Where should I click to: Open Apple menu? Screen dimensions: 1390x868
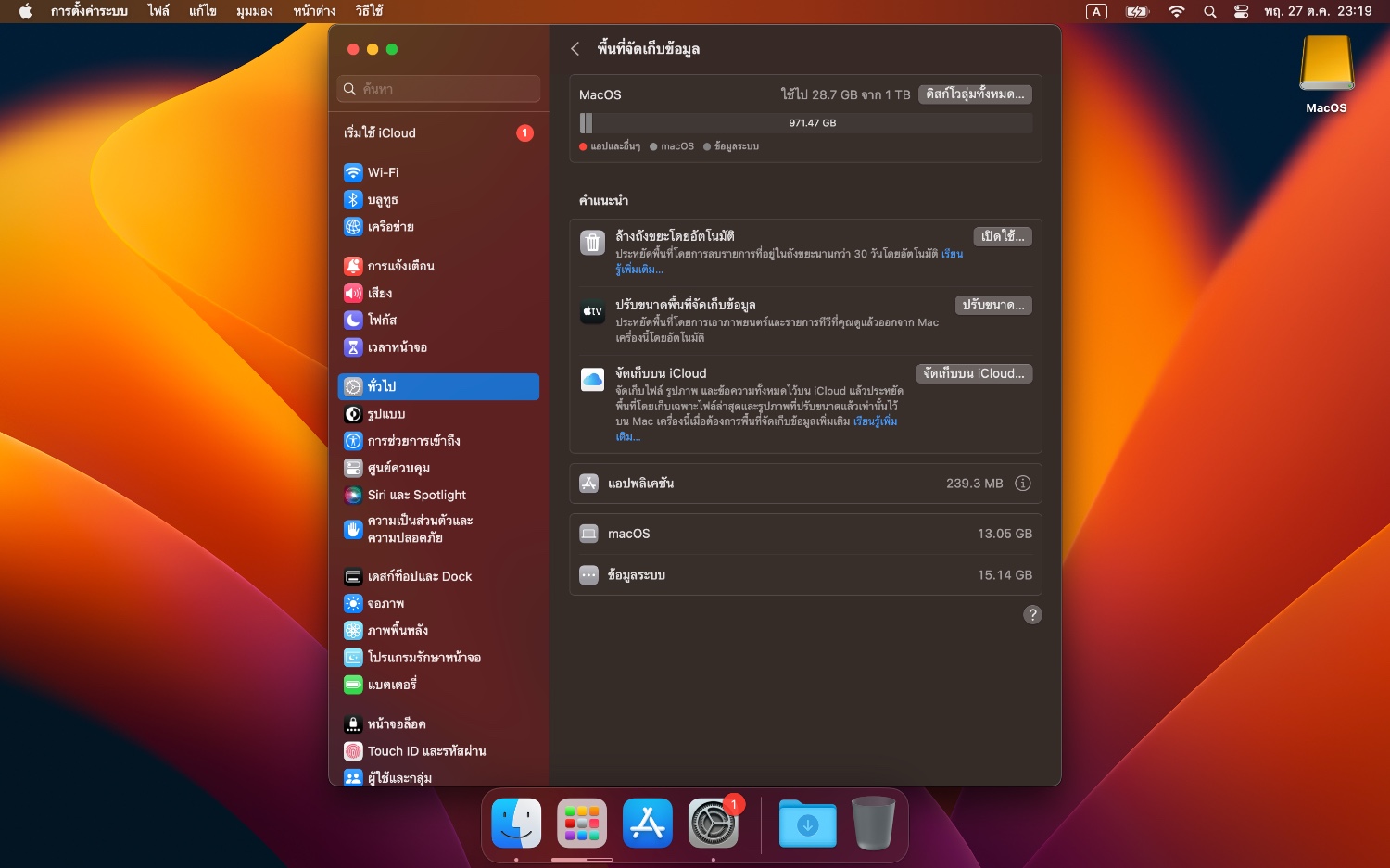coord(25,11)
